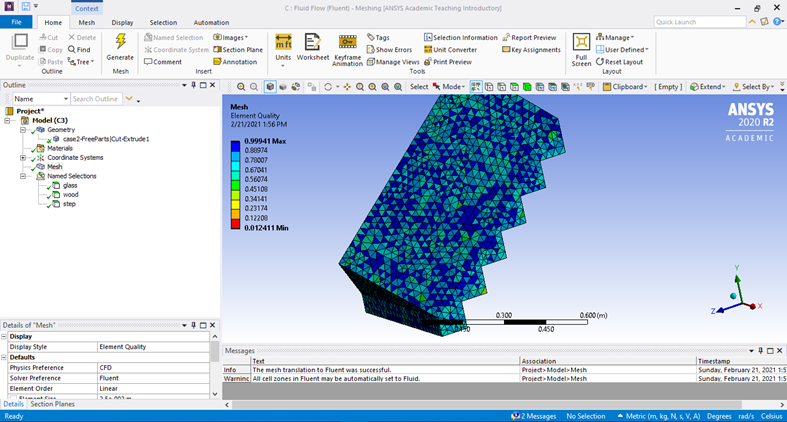Collapse the Display section in Details
This screenshot has height=422, width=787.
4,337
